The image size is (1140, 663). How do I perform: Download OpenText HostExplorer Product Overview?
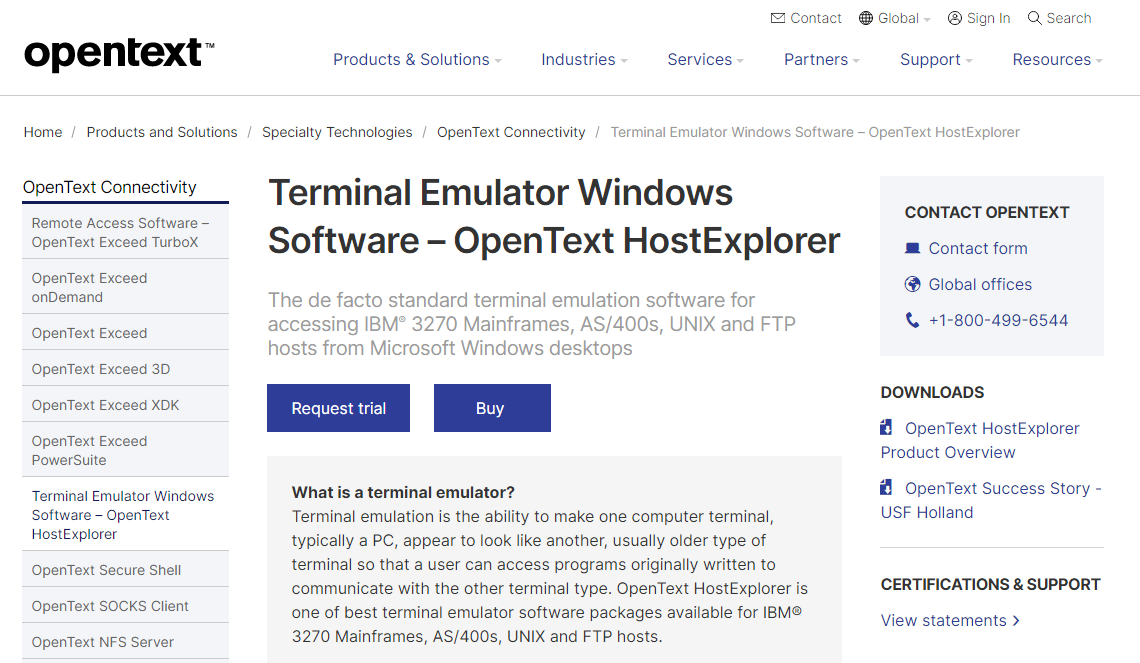(980, 440)
